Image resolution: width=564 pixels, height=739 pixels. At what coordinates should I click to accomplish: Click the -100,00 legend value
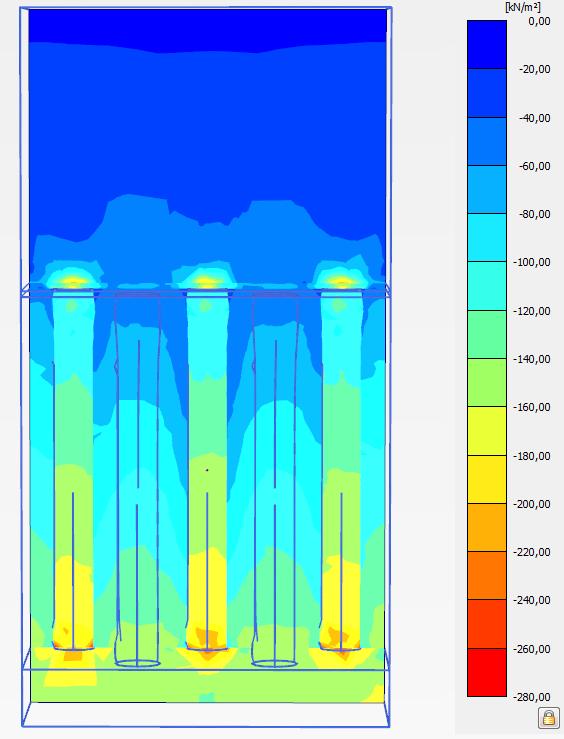[531, 262]
